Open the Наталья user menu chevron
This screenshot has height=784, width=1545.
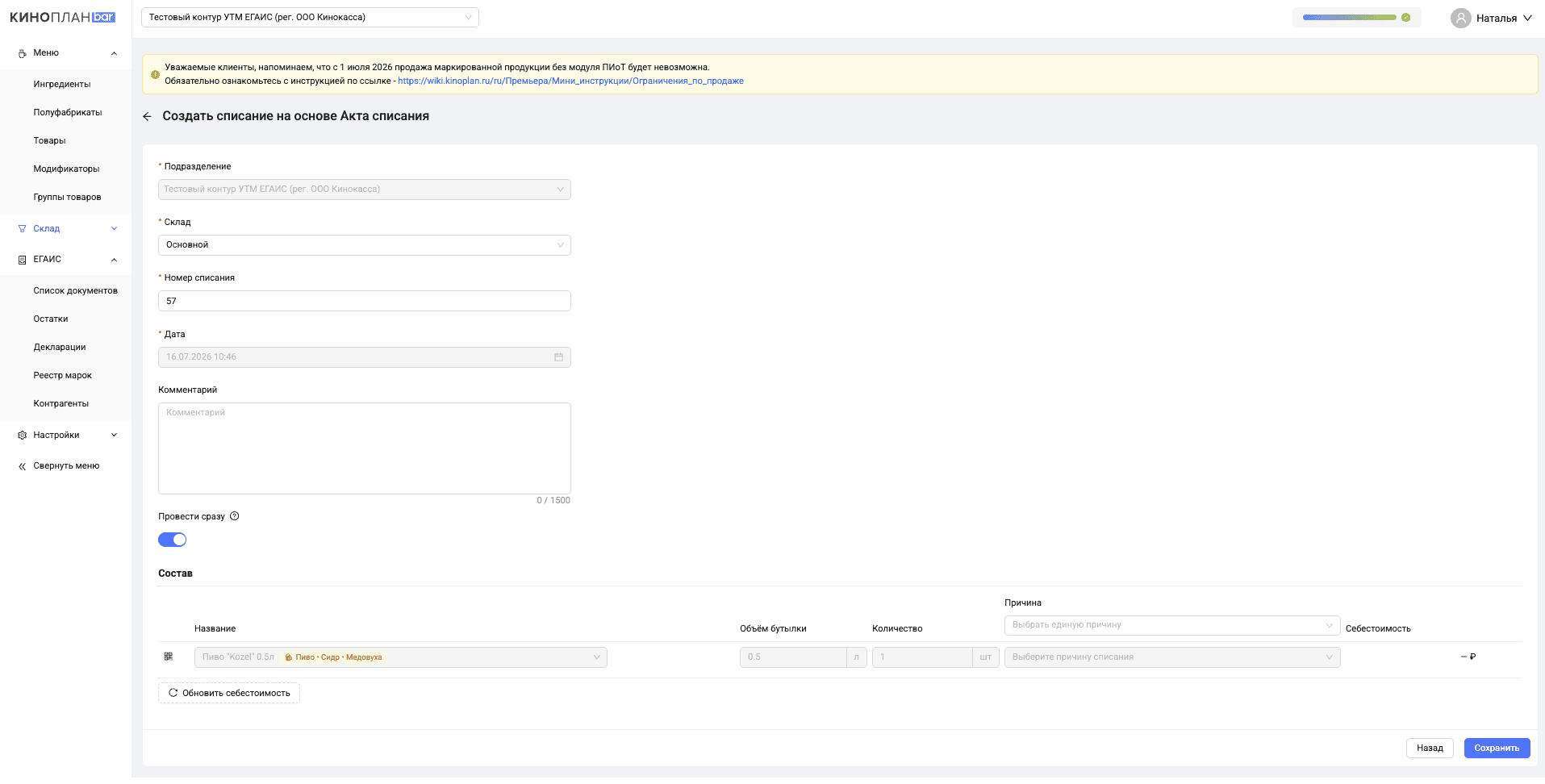(x=1527, y=18)
